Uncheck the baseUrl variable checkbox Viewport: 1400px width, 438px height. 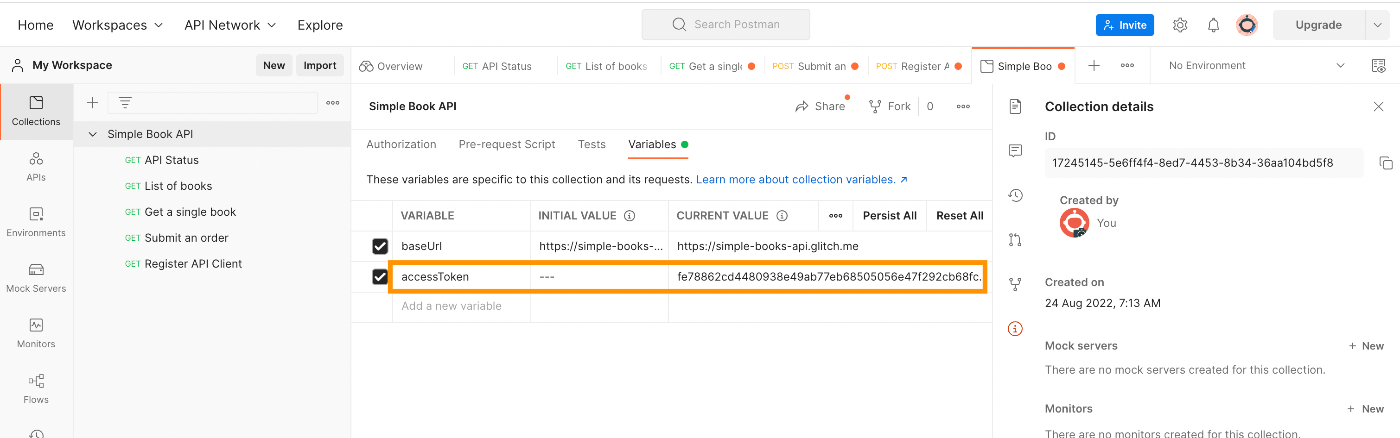click(380, 246)
